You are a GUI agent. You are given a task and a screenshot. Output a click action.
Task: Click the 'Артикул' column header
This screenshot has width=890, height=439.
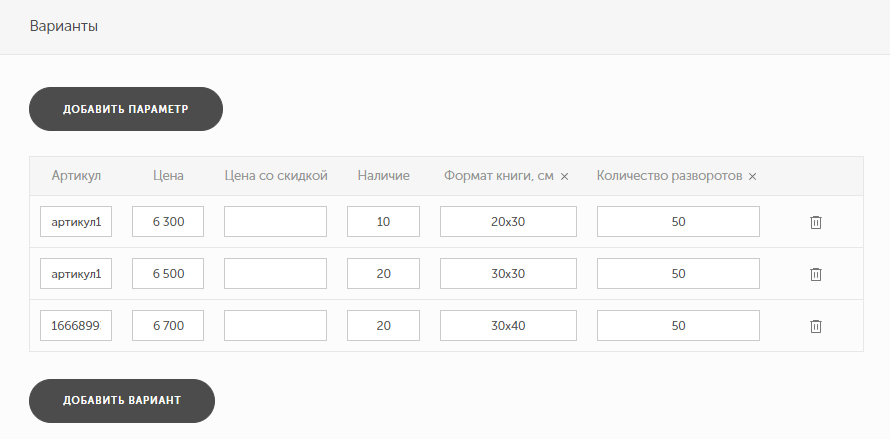pyautogui.click(x=76, y=176)
